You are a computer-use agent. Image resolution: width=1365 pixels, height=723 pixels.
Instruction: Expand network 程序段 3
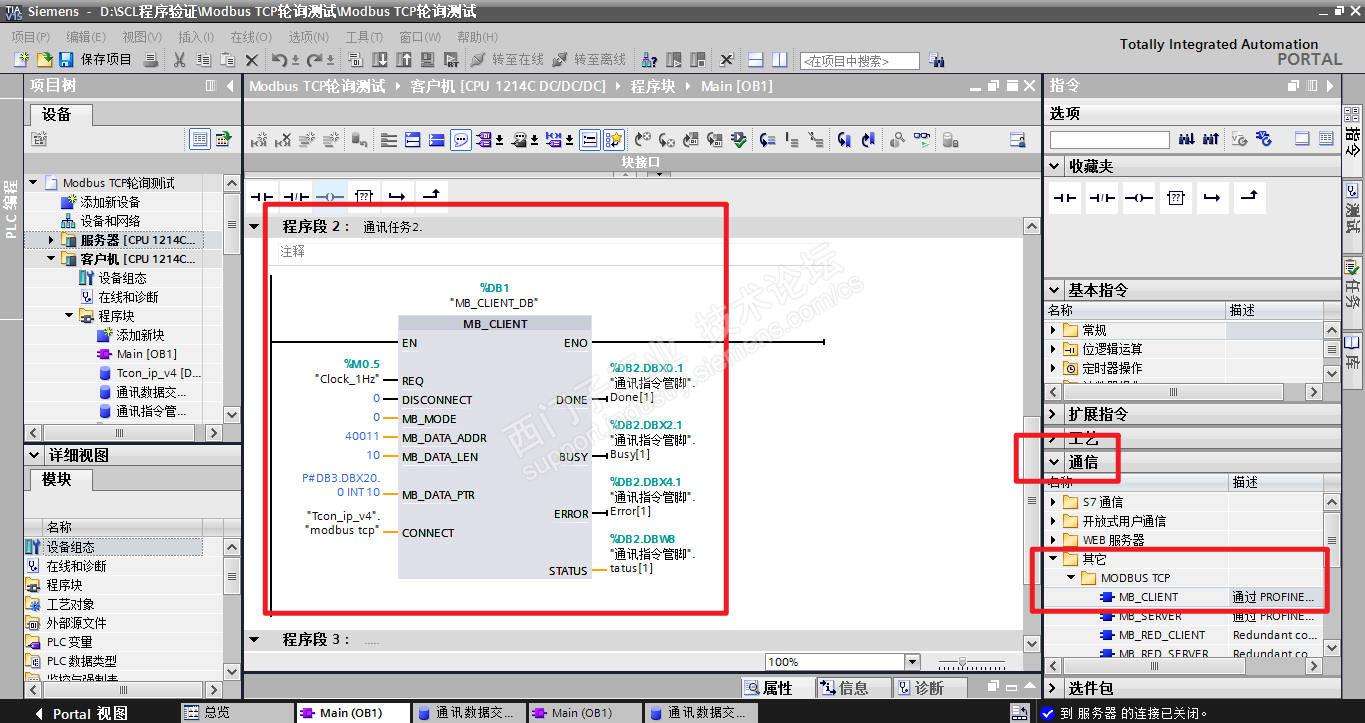(x=254, y=639)
